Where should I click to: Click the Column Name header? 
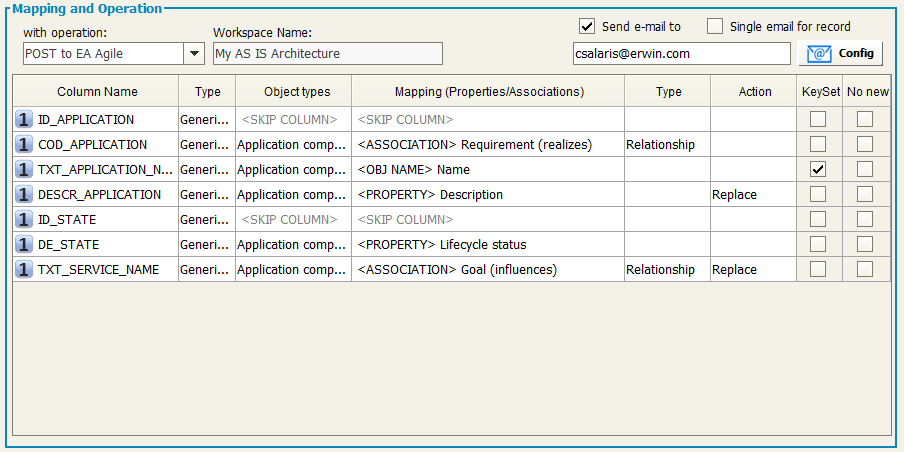point(97,92)
